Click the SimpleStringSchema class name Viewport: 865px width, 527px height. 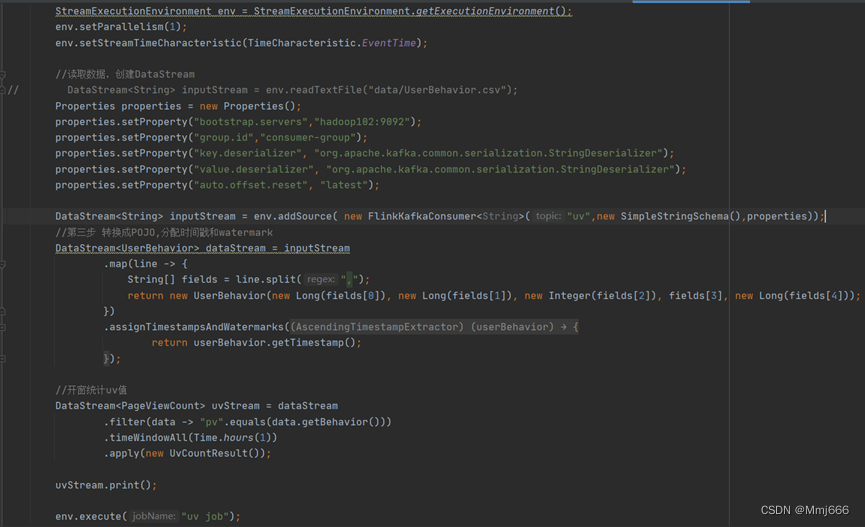coord(675,216)
